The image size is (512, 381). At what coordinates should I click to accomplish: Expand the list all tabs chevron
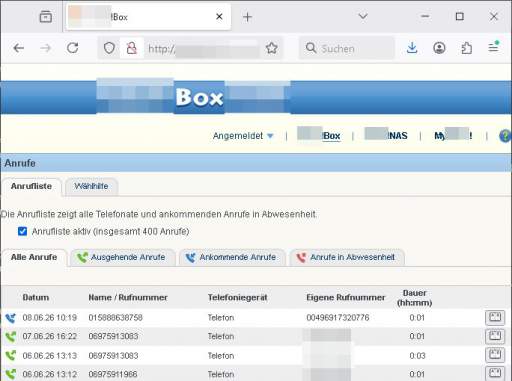(x=363, y=16)
